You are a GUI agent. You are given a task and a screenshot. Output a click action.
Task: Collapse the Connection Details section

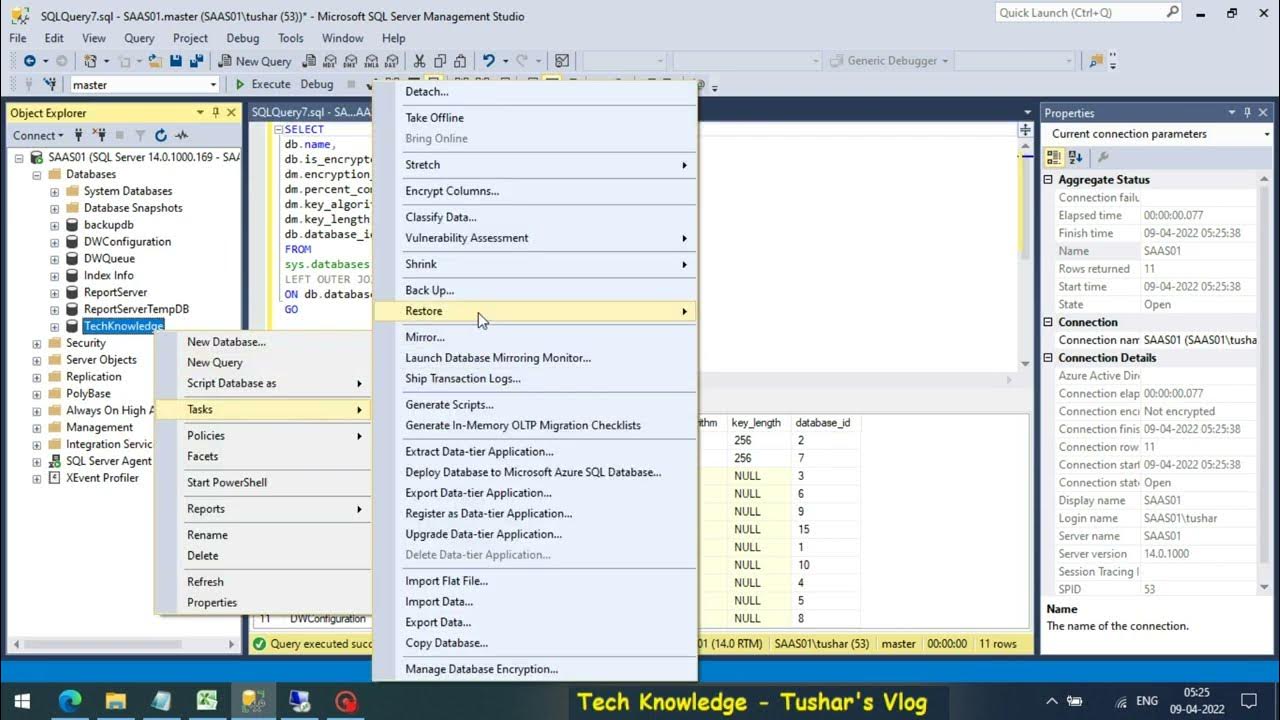point(1049,358)
